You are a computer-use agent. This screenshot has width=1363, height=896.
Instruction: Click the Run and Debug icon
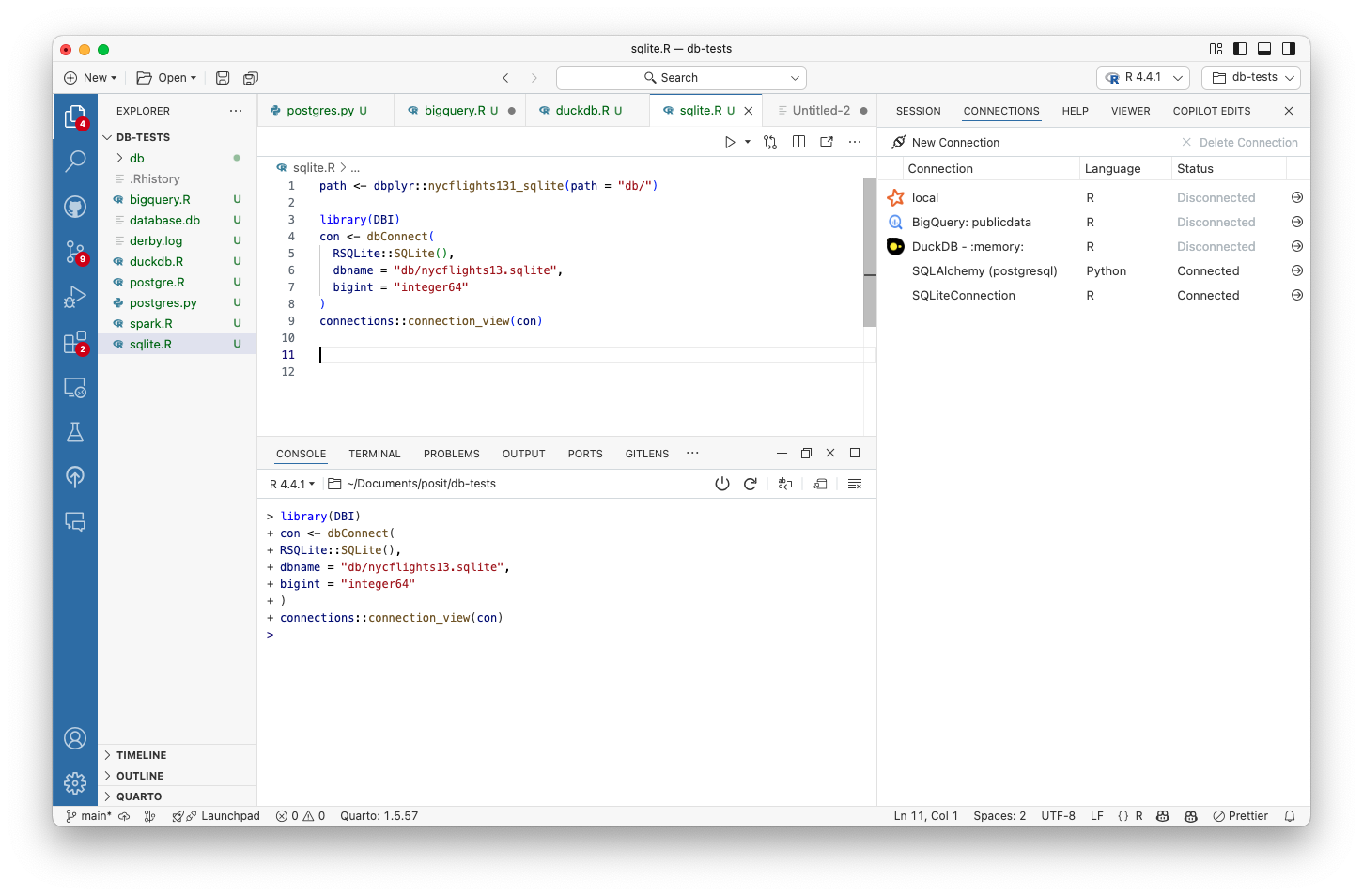[75, 298]
